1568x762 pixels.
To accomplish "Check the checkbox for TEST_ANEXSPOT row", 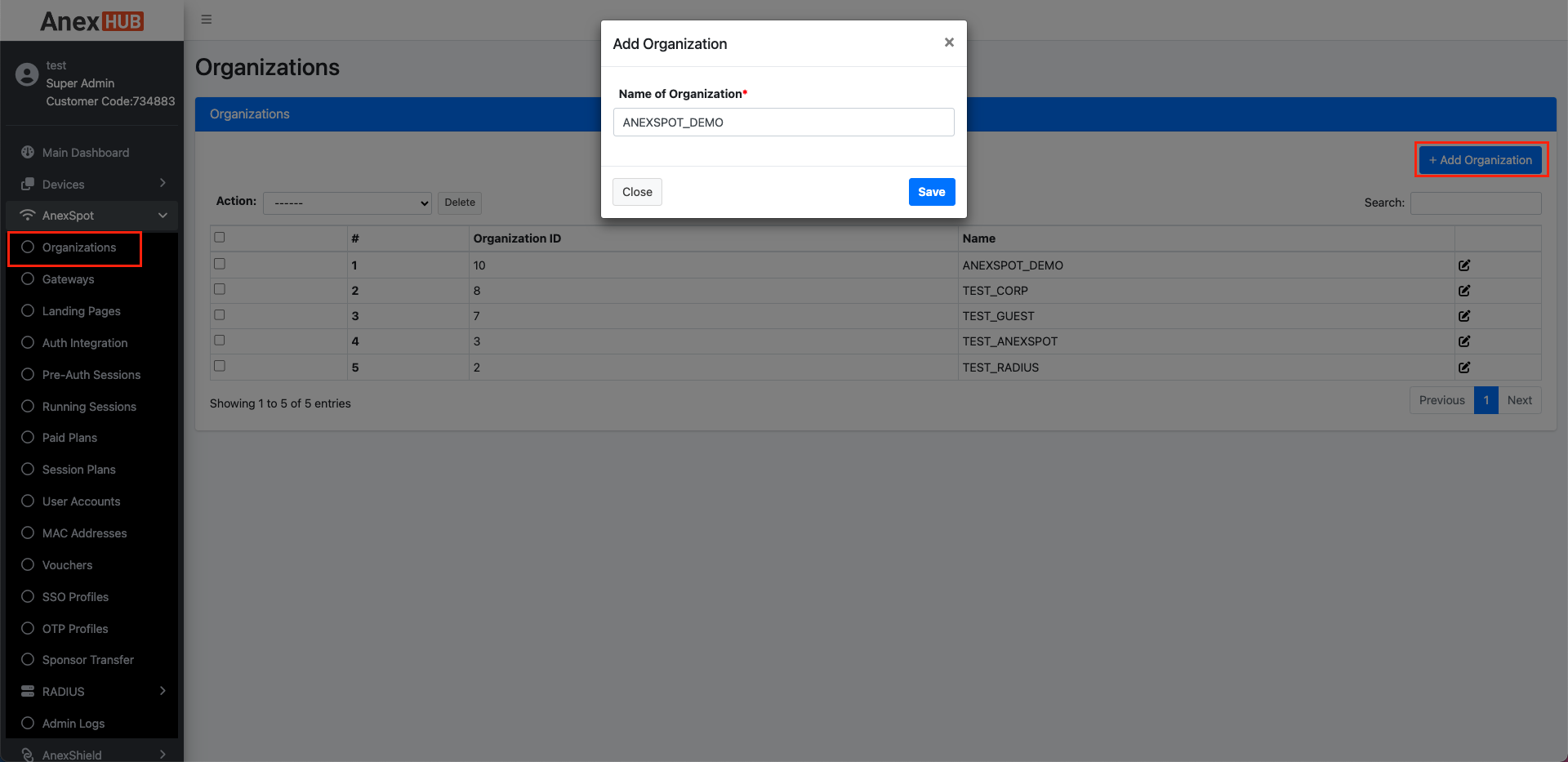I will (219, 340).
